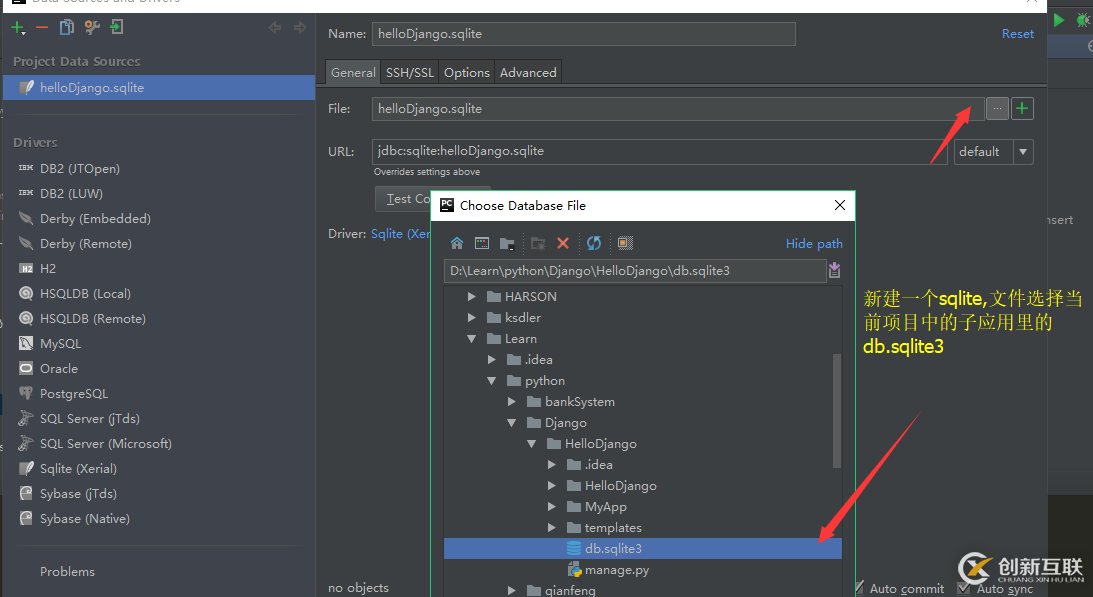The width and height of the screenshot is (1093, 597).
Task: Click the green run arrow in the top-right corner
Action: [x=1059, y=20]
